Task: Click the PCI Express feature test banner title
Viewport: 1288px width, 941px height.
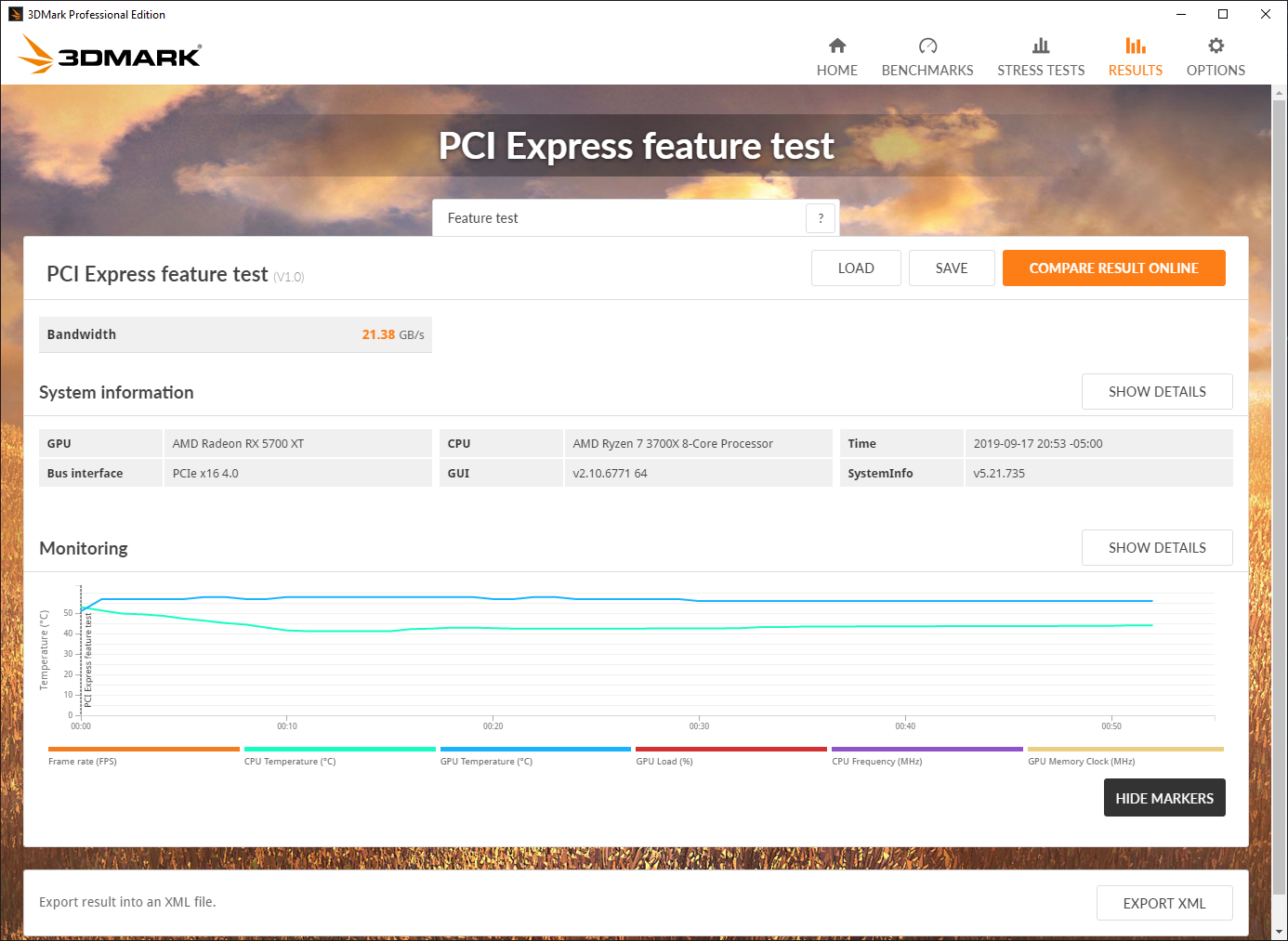Action: 636,146
